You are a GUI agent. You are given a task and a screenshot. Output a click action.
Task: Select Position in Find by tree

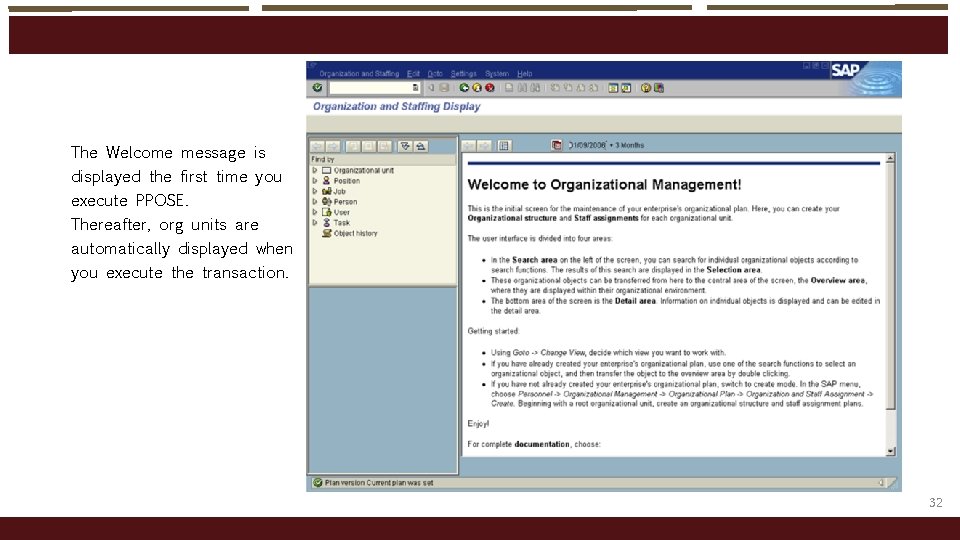coord(347,181)
